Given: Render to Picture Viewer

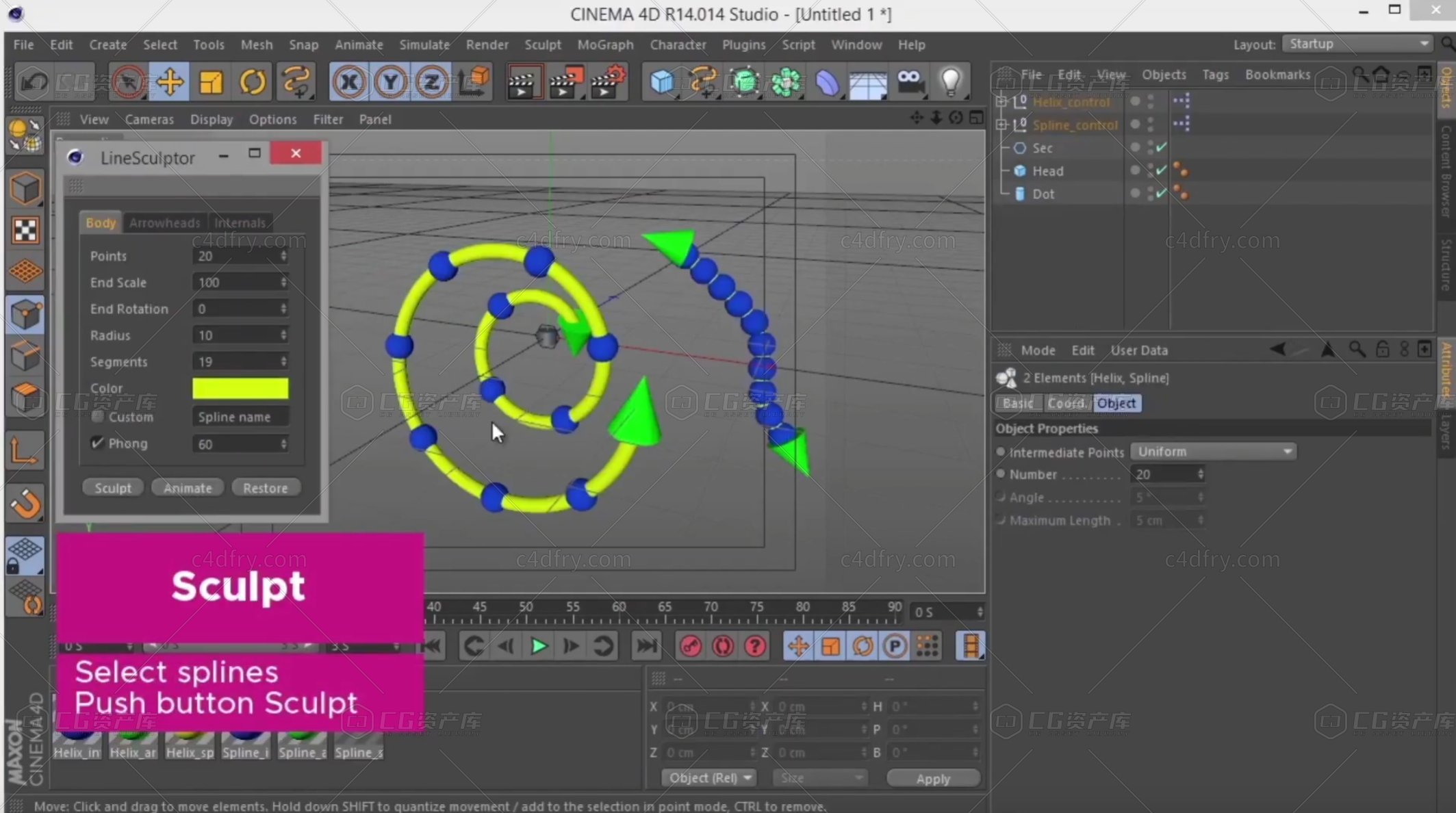Looking at the screenshot, I should [x=565, y=82].
